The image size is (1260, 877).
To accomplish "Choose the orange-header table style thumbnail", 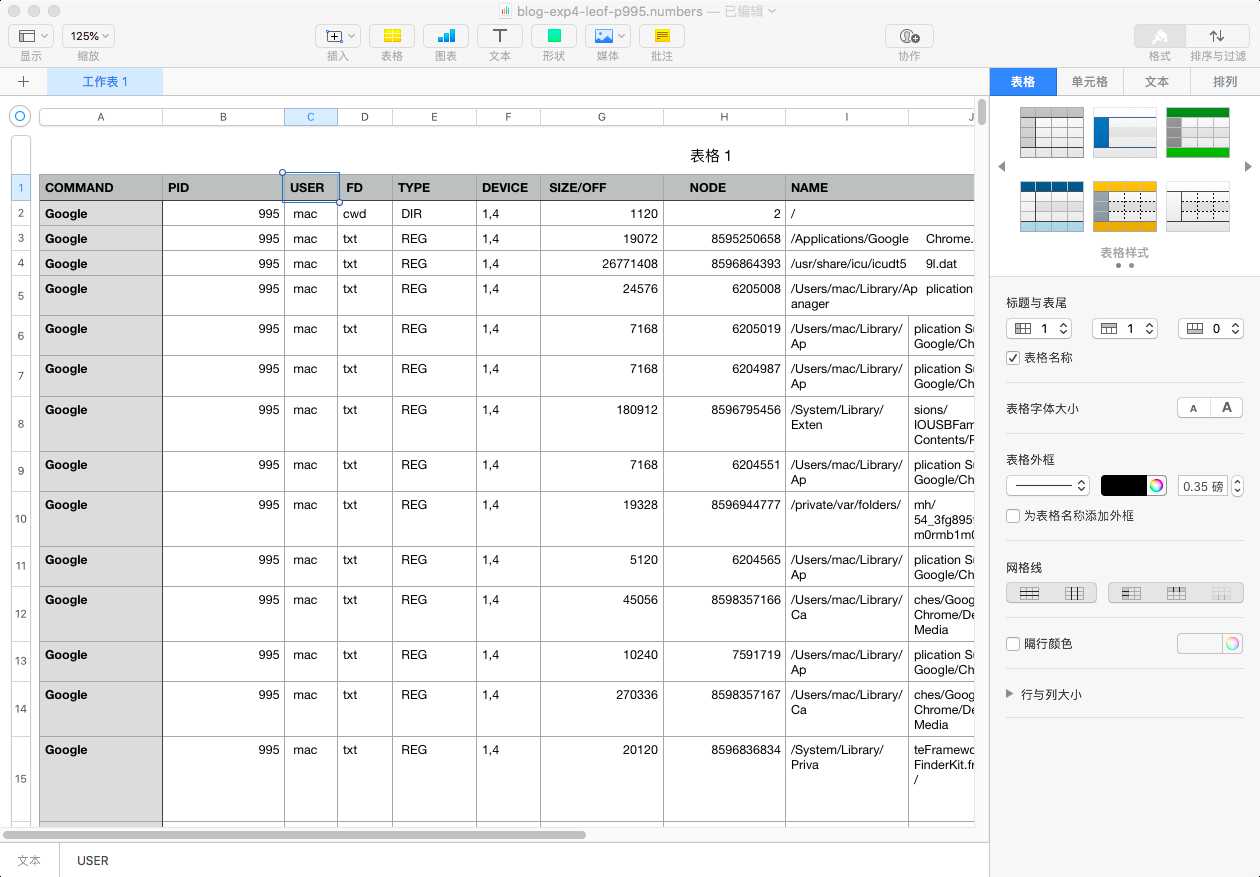I will [1125, 206].
